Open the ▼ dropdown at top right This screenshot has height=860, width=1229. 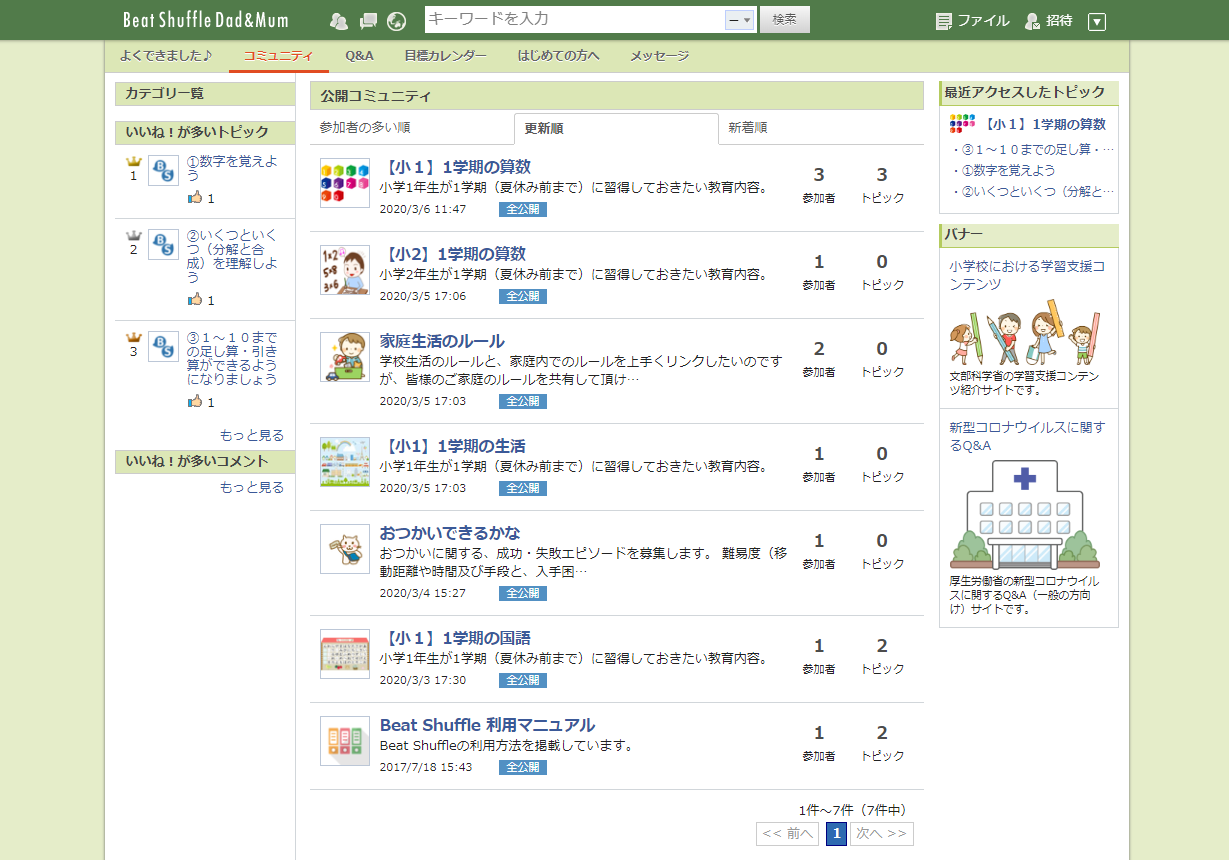1097,20
